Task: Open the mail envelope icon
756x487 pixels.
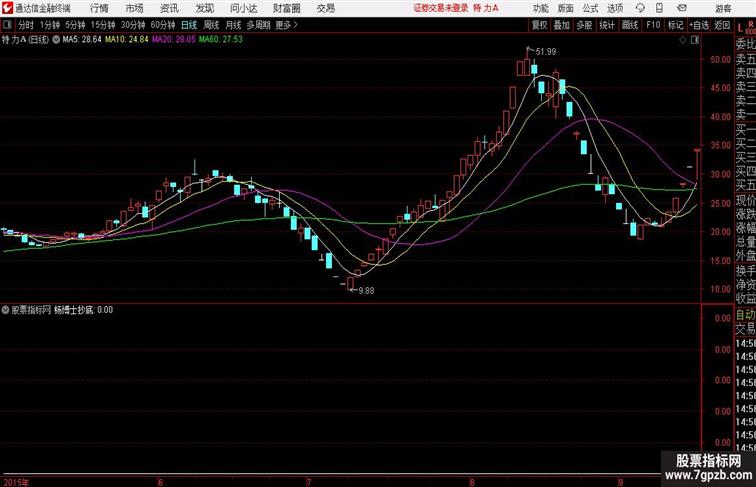Action: coord(682,8)
